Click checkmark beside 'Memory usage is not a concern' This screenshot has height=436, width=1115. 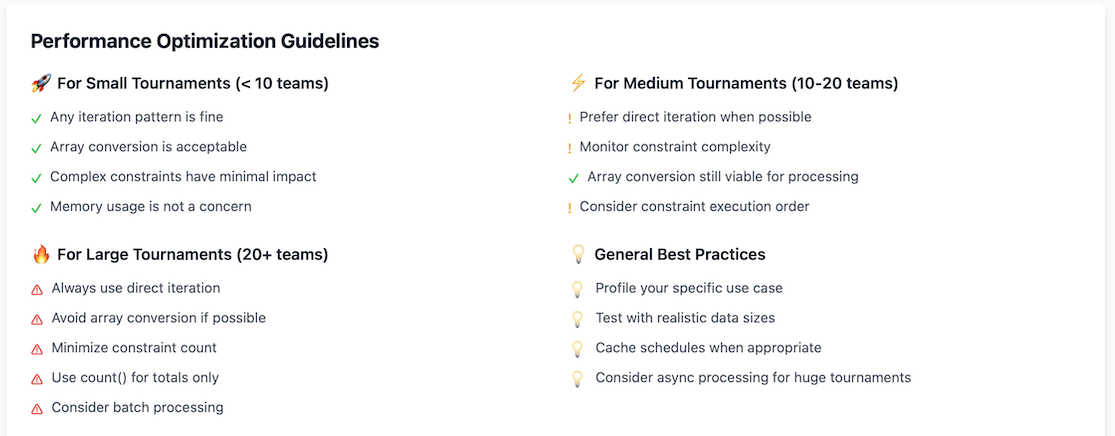click(37, 208)
